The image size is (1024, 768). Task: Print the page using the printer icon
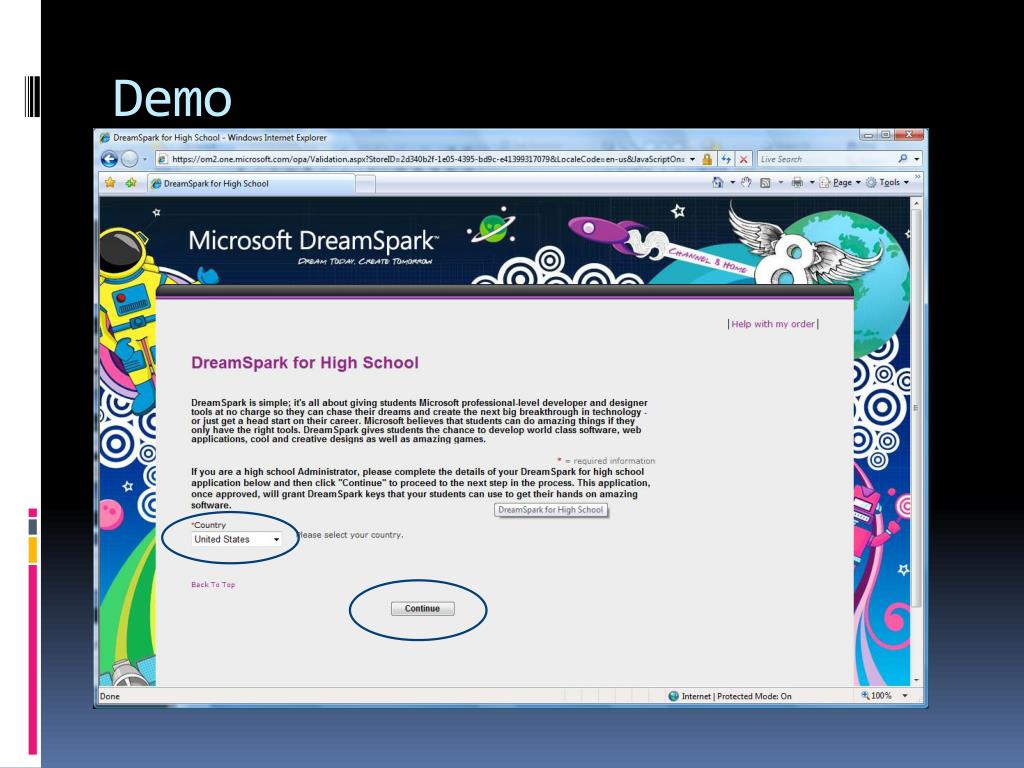[797, 183]
